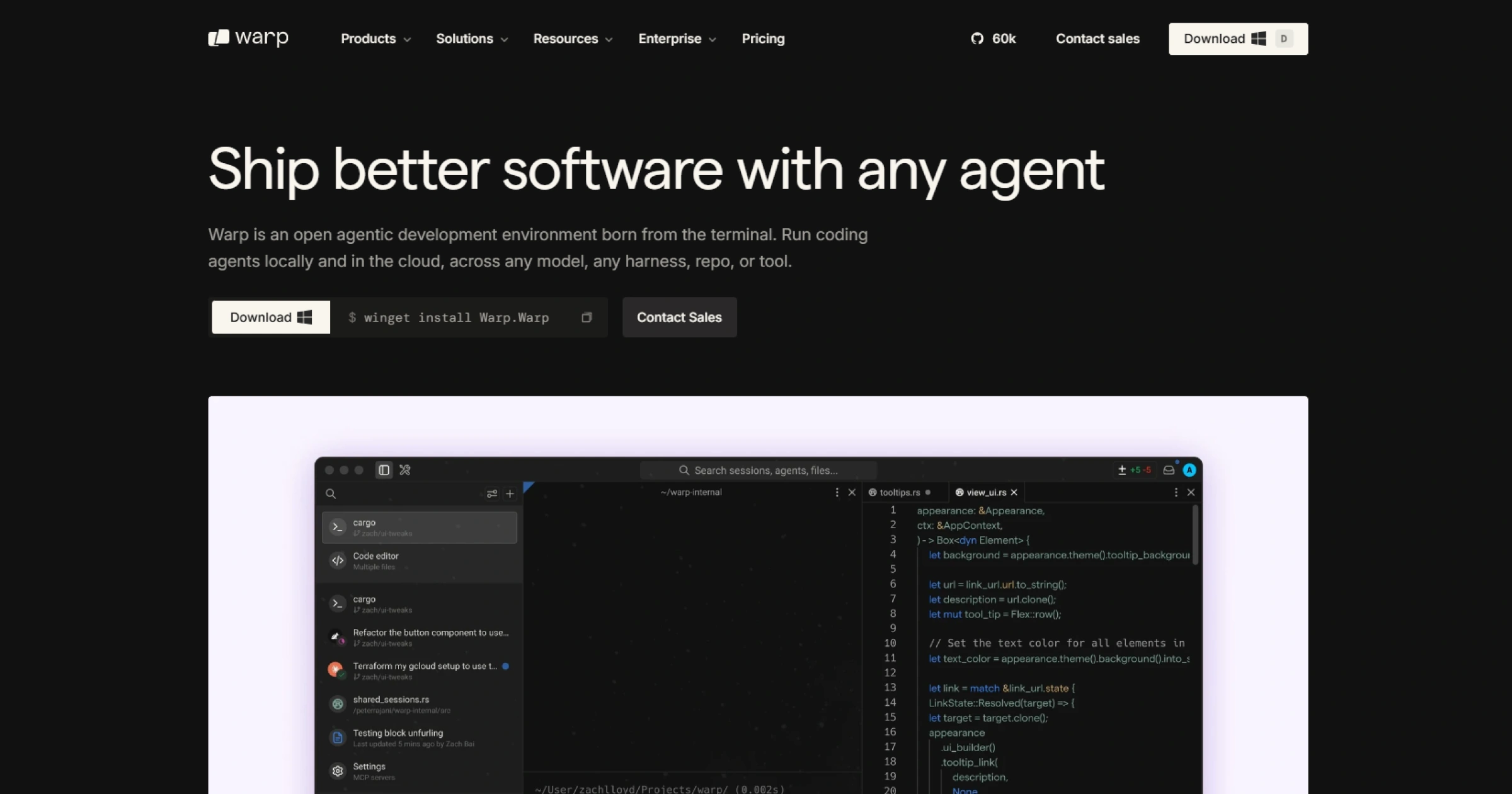Open the code editor pane three-dot menu

1176,492
